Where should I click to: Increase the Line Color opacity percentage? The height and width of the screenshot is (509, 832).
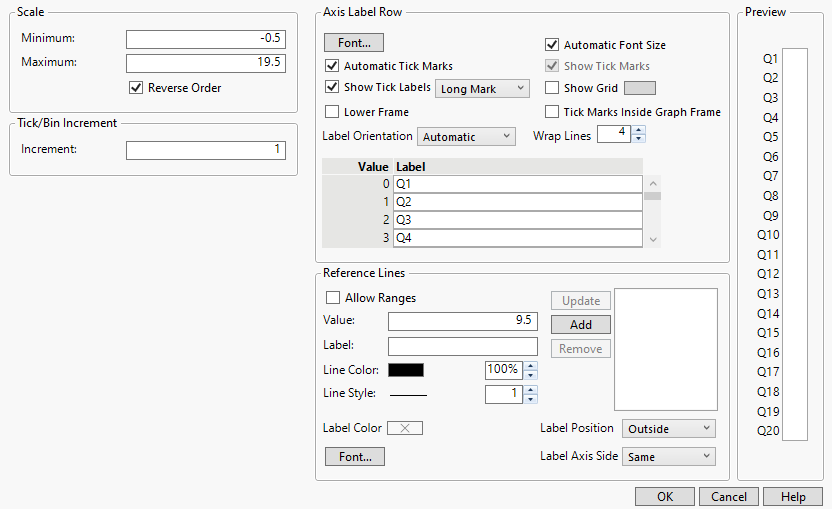pyautogui.click(x=530, y=365)
